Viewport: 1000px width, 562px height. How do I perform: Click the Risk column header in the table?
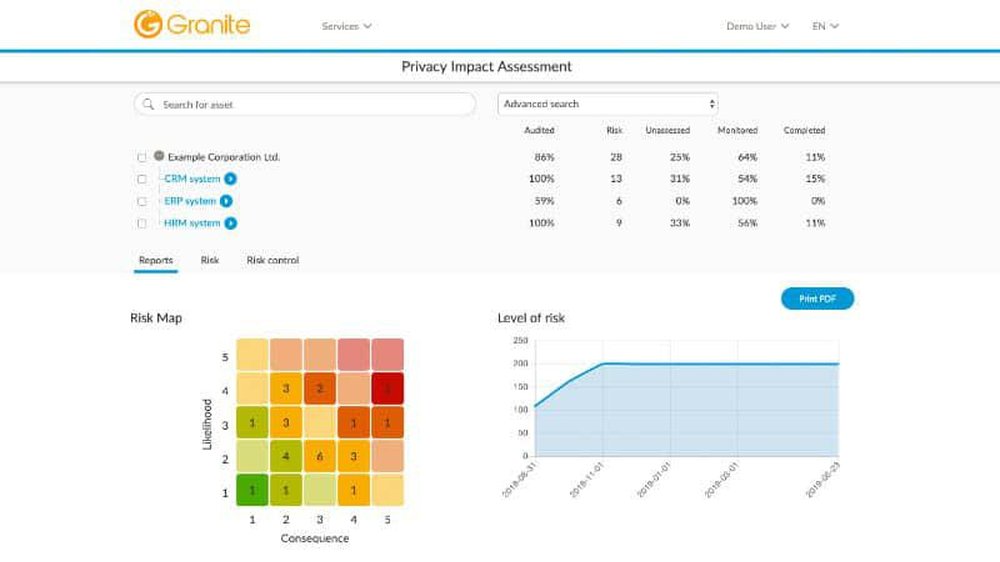pyautogui.click(x=614, y=130)
